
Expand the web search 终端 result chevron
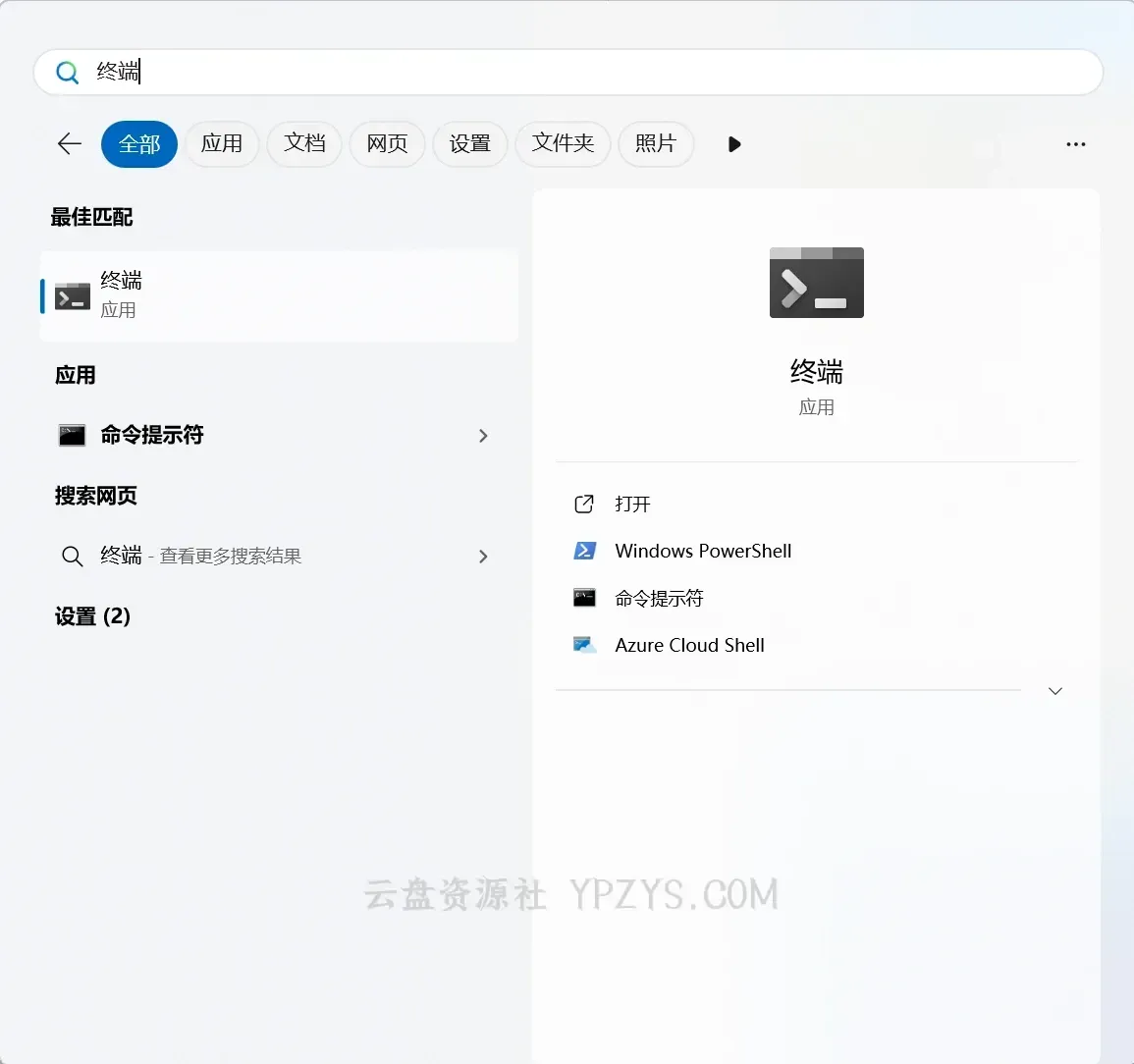[x=483, y=557]
